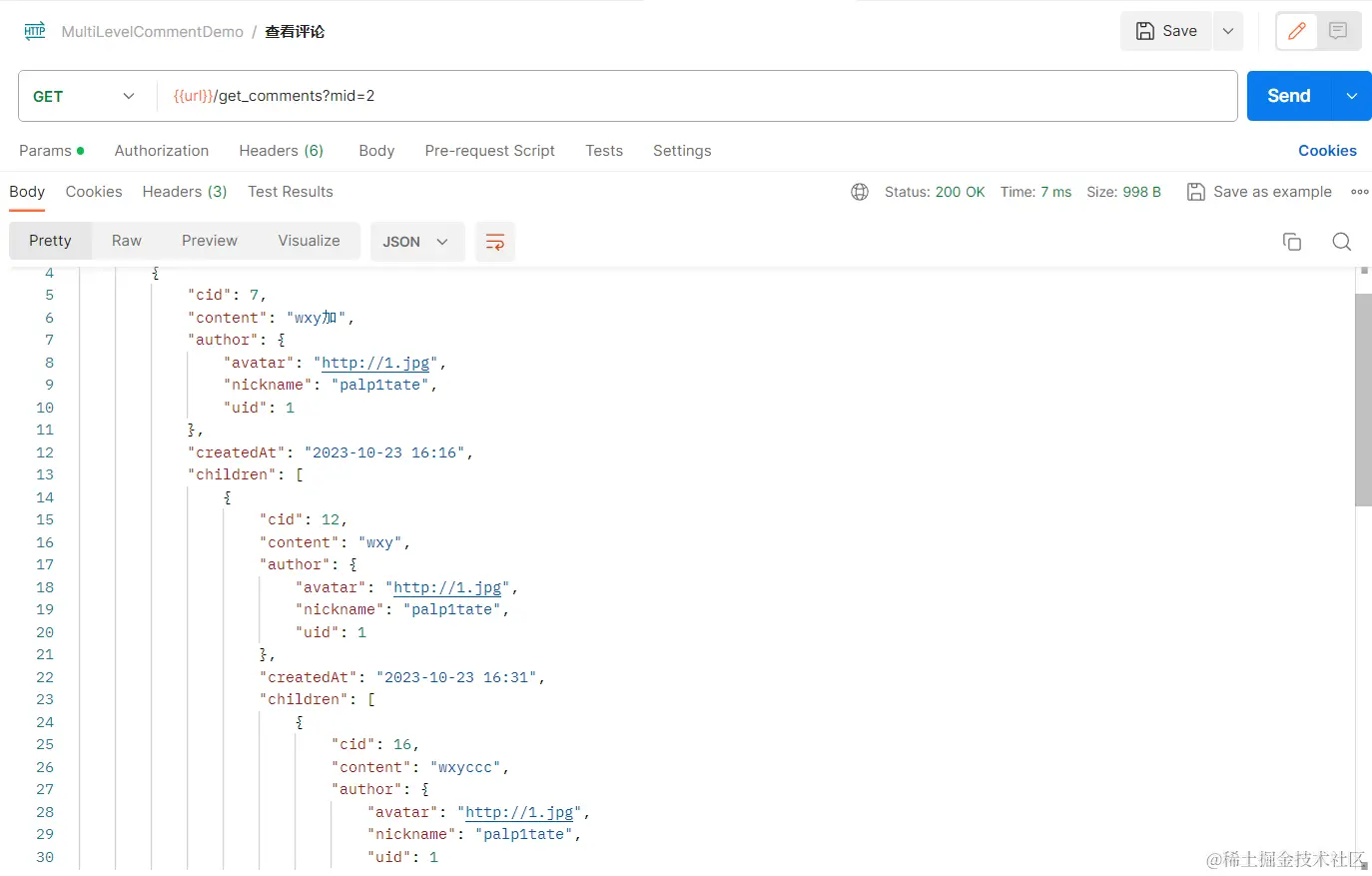Click the Size: 998 B text
Image resolution: width=1372 pixels, height=876 pixels.
pyautogui.click(x=1123, y=192)
